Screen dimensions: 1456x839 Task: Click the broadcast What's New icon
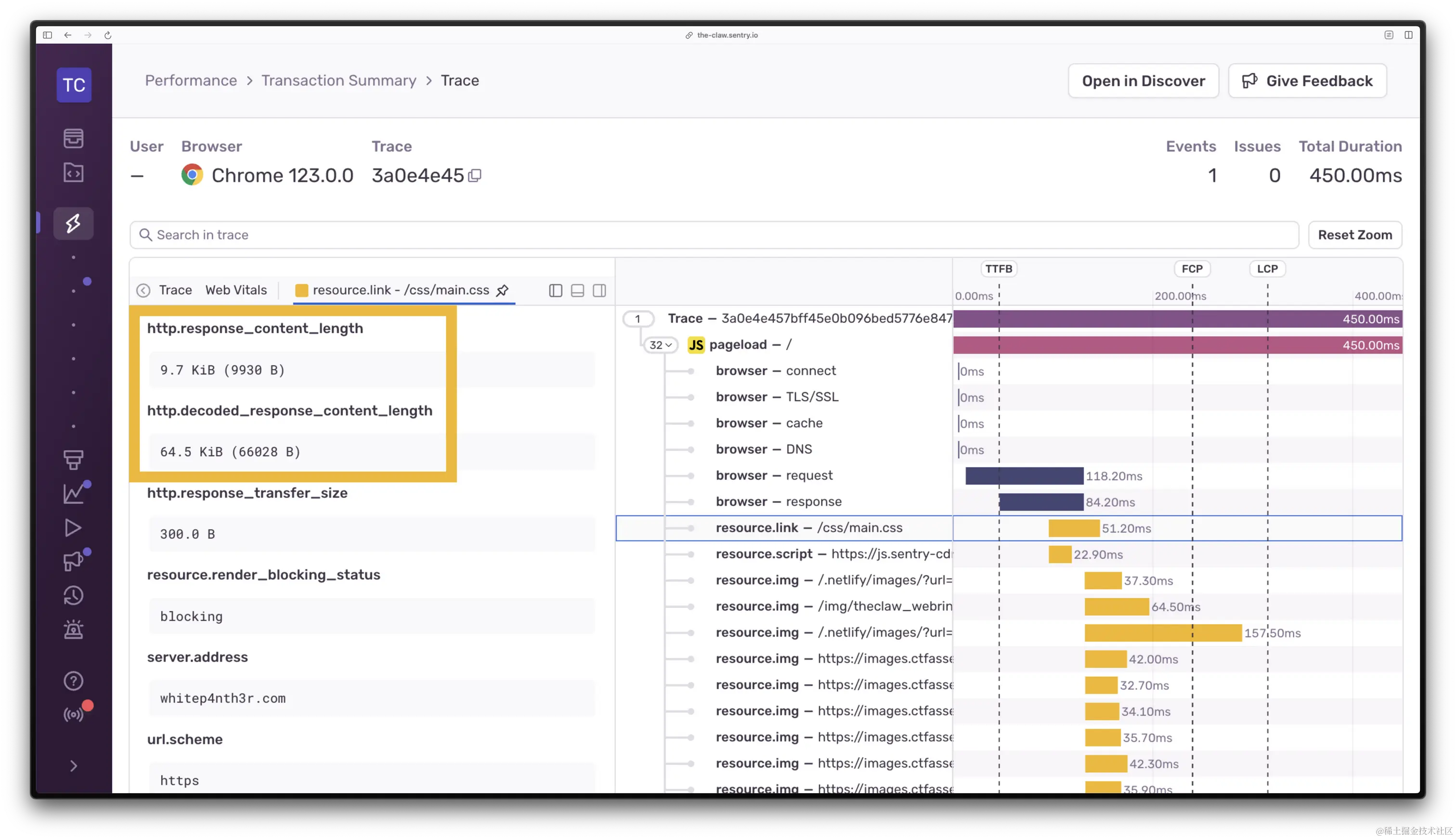(73, 715)
